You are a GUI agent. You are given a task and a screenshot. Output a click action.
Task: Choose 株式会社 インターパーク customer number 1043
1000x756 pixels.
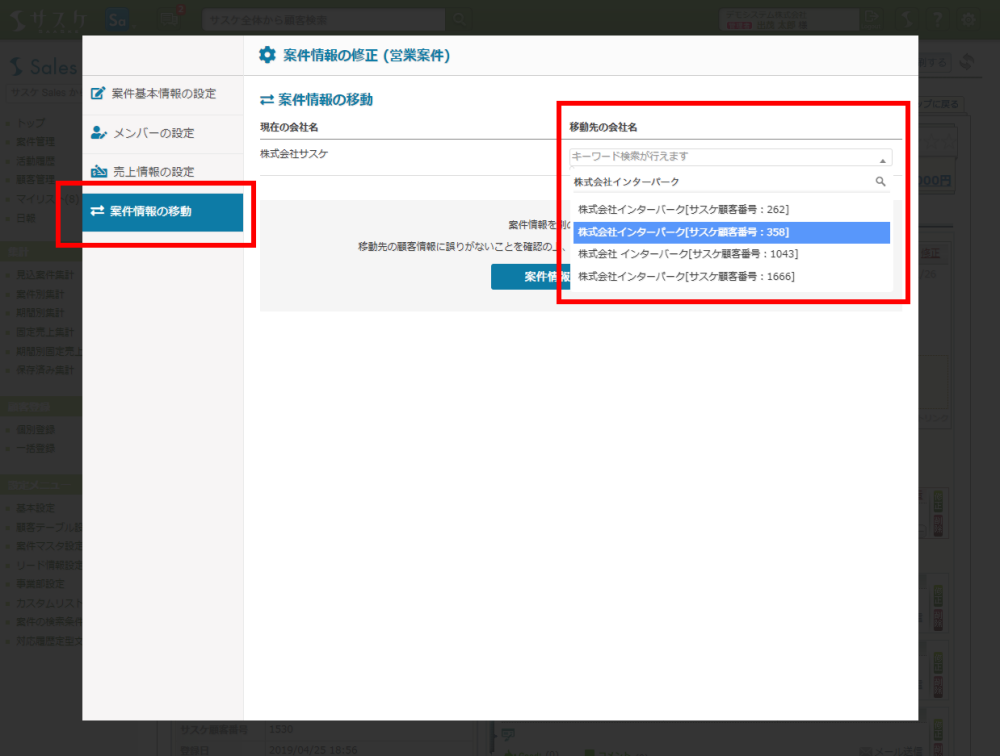click(x=731, y=254)
